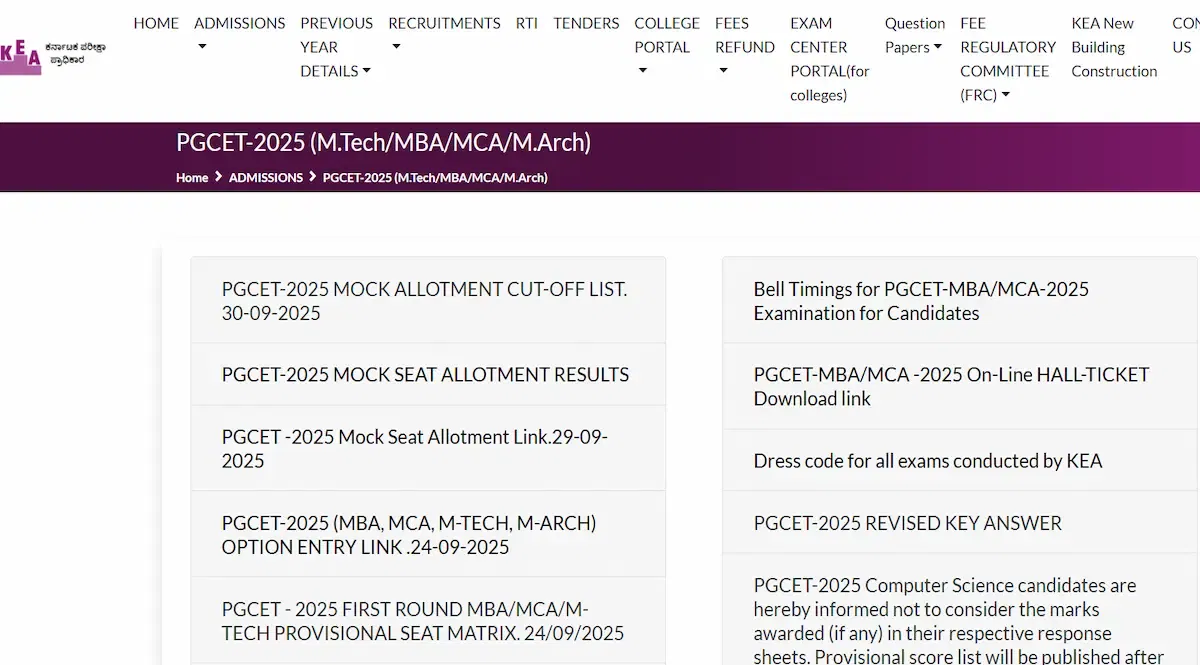1200x665 pixels.
Task: Open KEA New Building Construction link
Action: tap(1114, 47)
